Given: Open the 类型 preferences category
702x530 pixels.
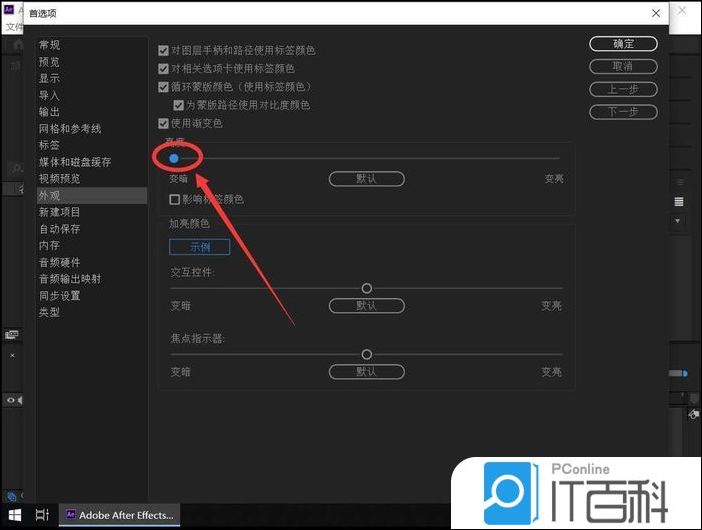Looking at the screenshot, I should coord(49,312).
